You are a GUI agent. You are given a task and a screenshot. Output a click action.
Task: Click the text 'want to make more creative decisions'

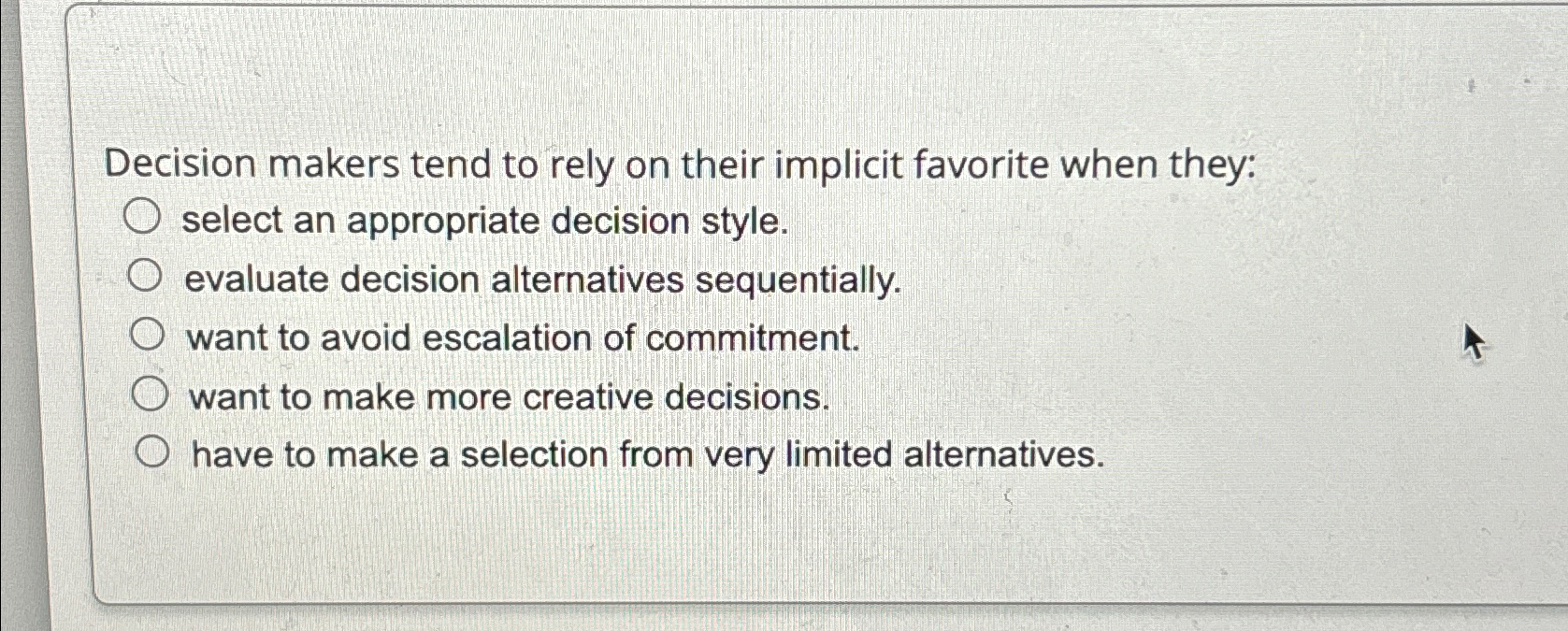point(510,396)
